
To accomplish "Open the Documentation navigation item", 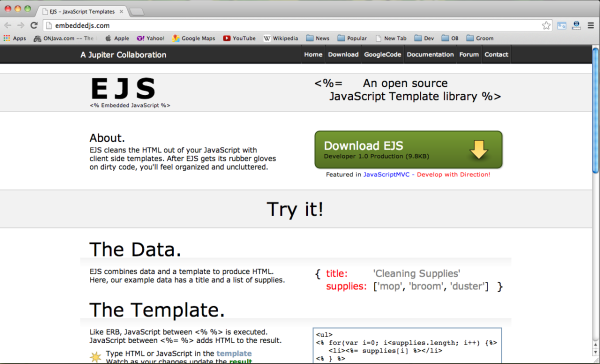I will click(x=430, y=55).
